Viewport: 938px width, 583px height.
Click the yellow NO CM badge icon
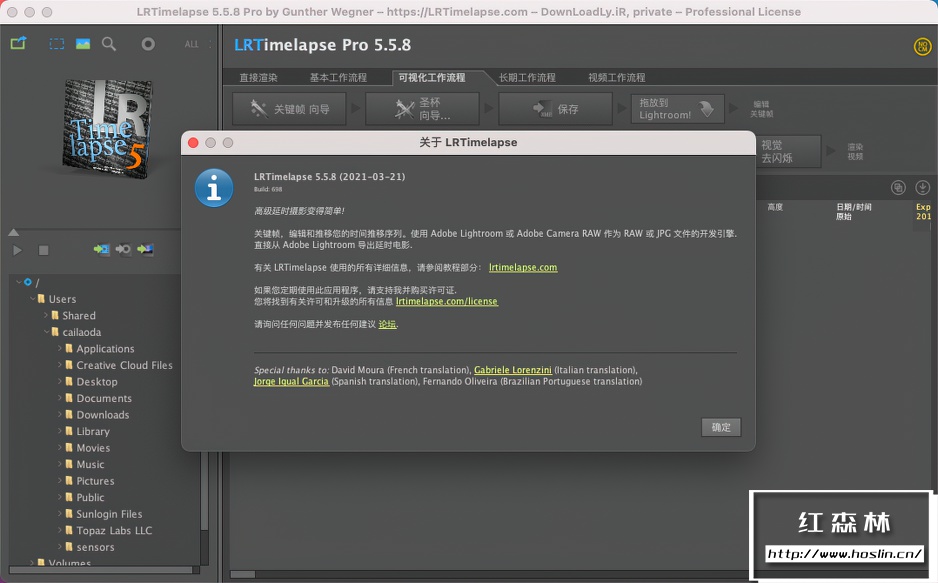click(x=922, y=46)
